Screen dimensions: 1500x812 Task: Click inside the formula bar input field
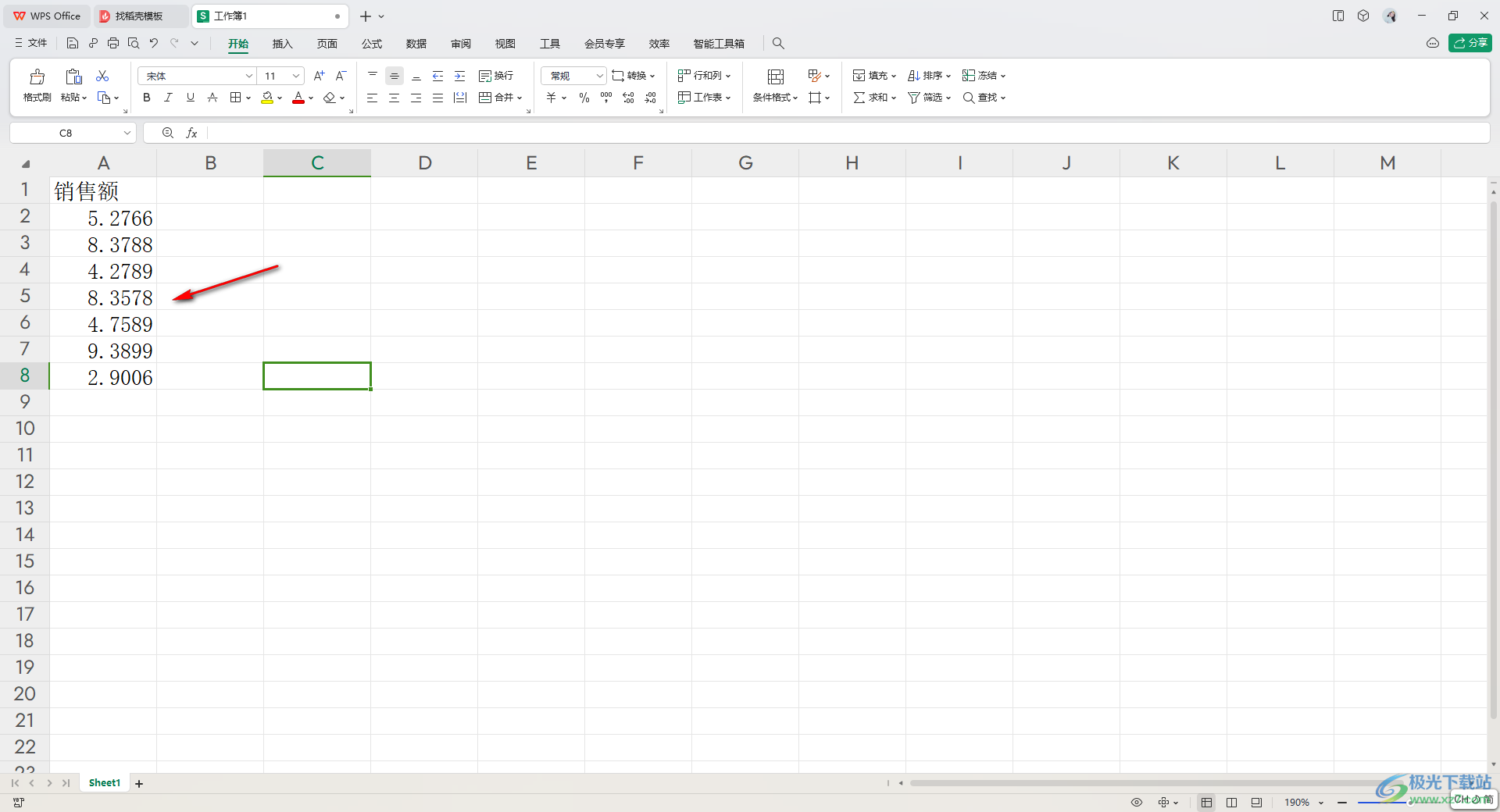[848, 134]
